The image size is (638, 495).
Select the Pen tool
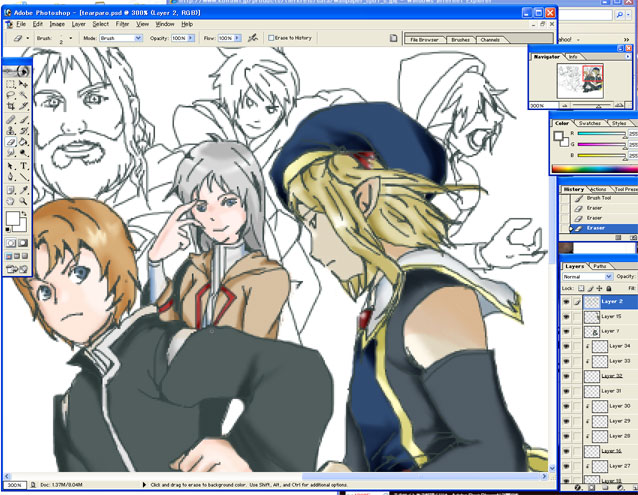(11, 177)
